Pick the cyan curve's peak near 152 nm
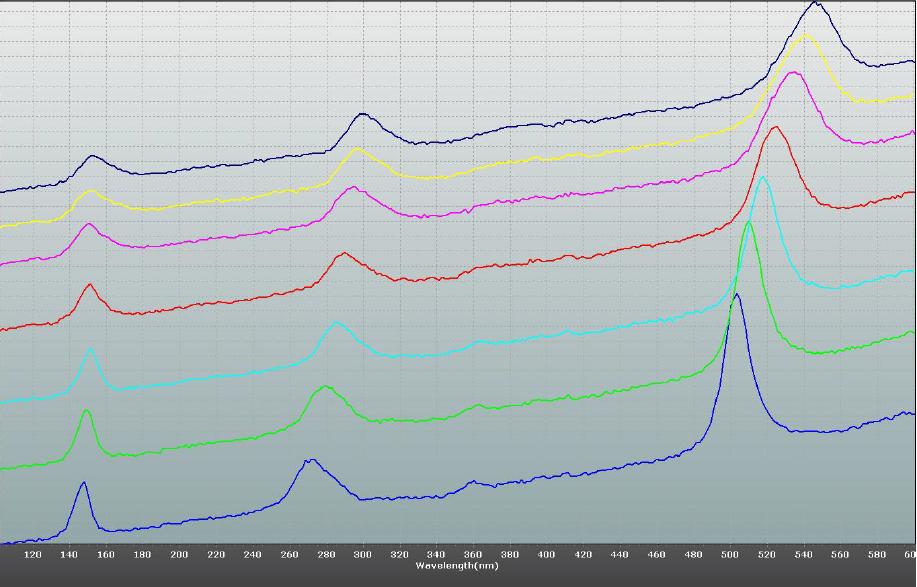The height and width of the screenshot is (587, 917). 91,349
